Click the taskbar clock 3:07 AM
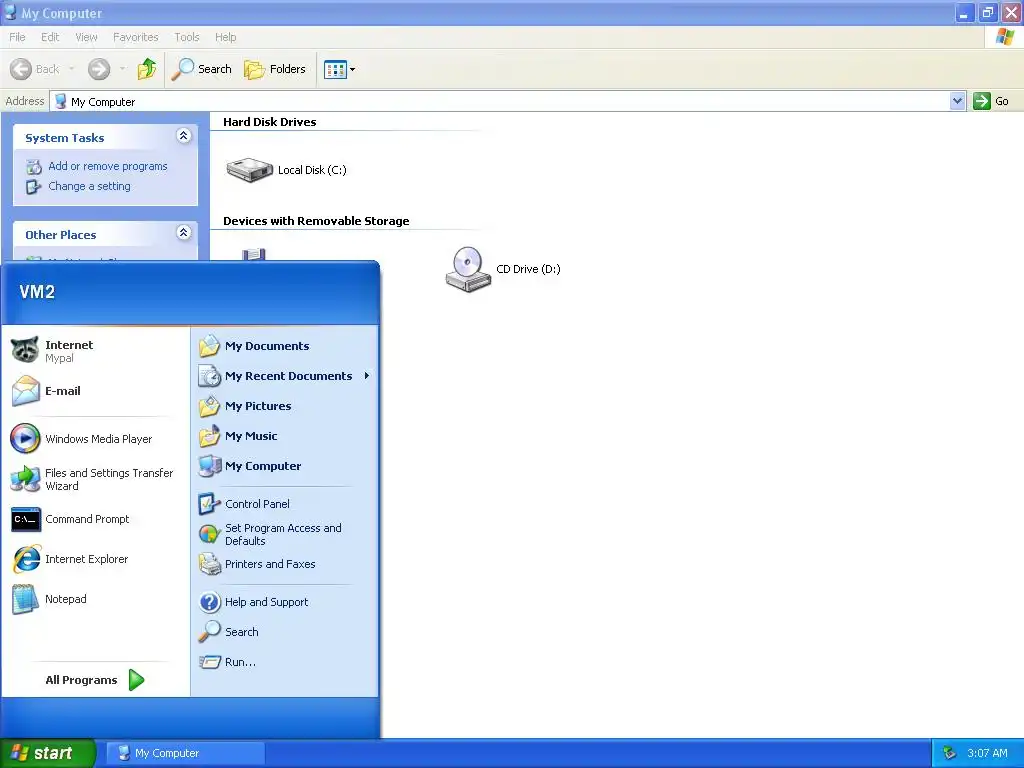Viewport: 1024px width, 768px height. 987,753
